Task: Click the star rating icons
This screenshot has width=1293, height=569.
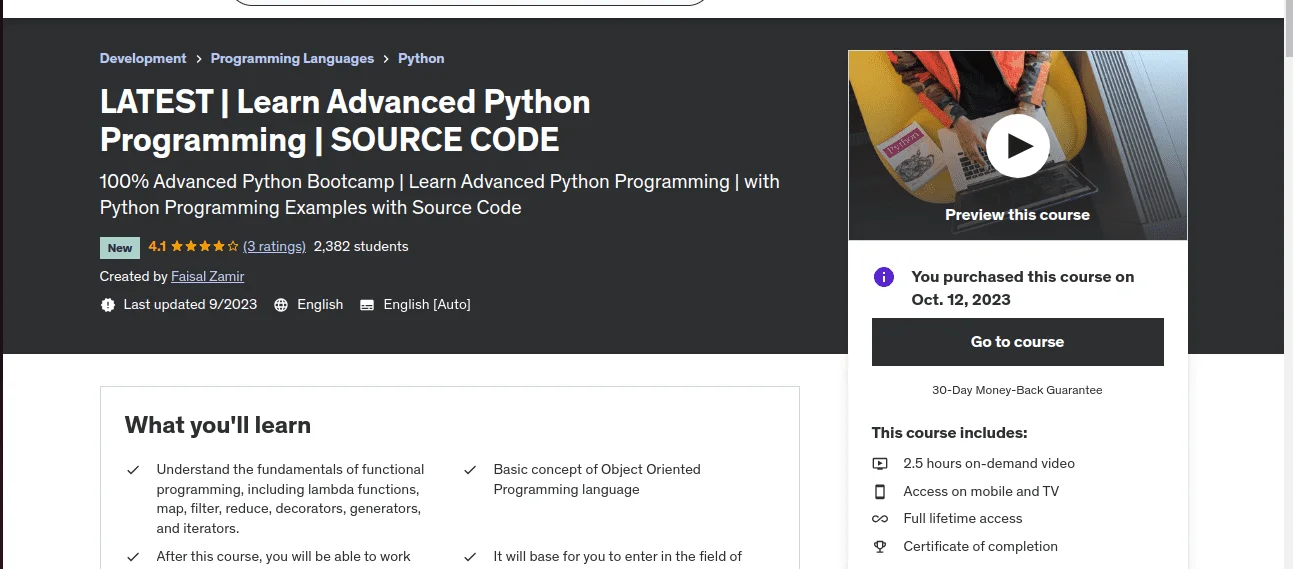Action: click(x=205, y=246)
